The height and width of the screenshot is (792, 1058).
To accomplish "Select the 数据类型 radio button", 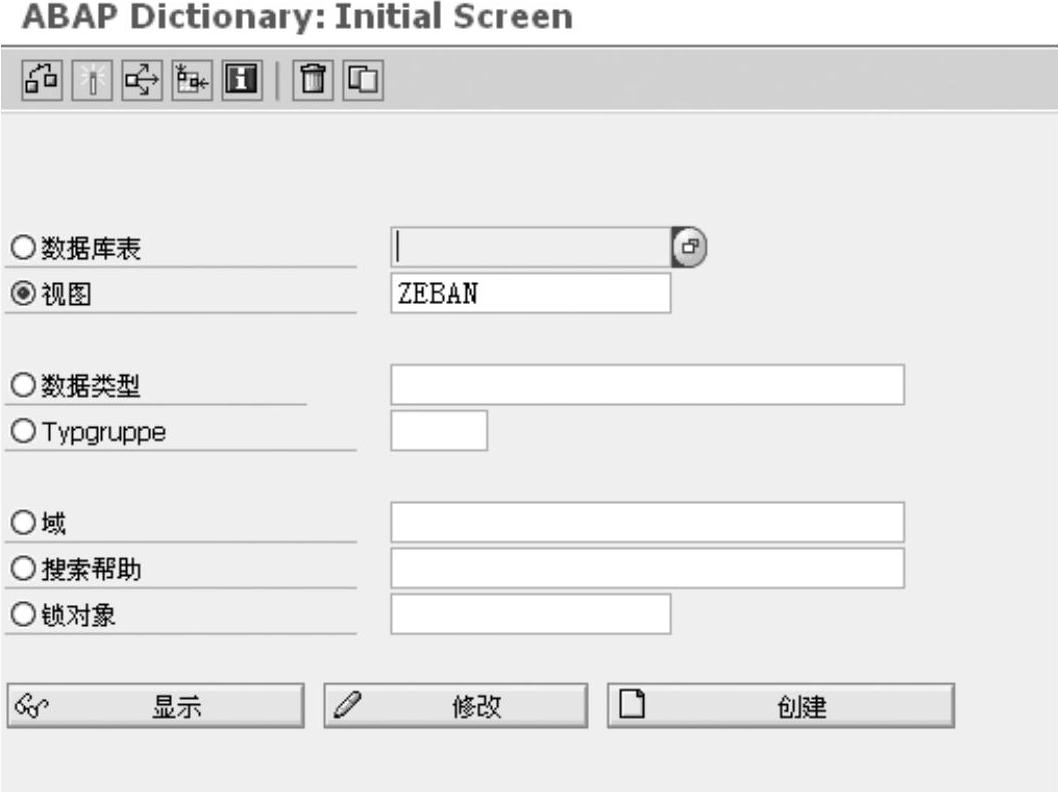I will 23,385.
